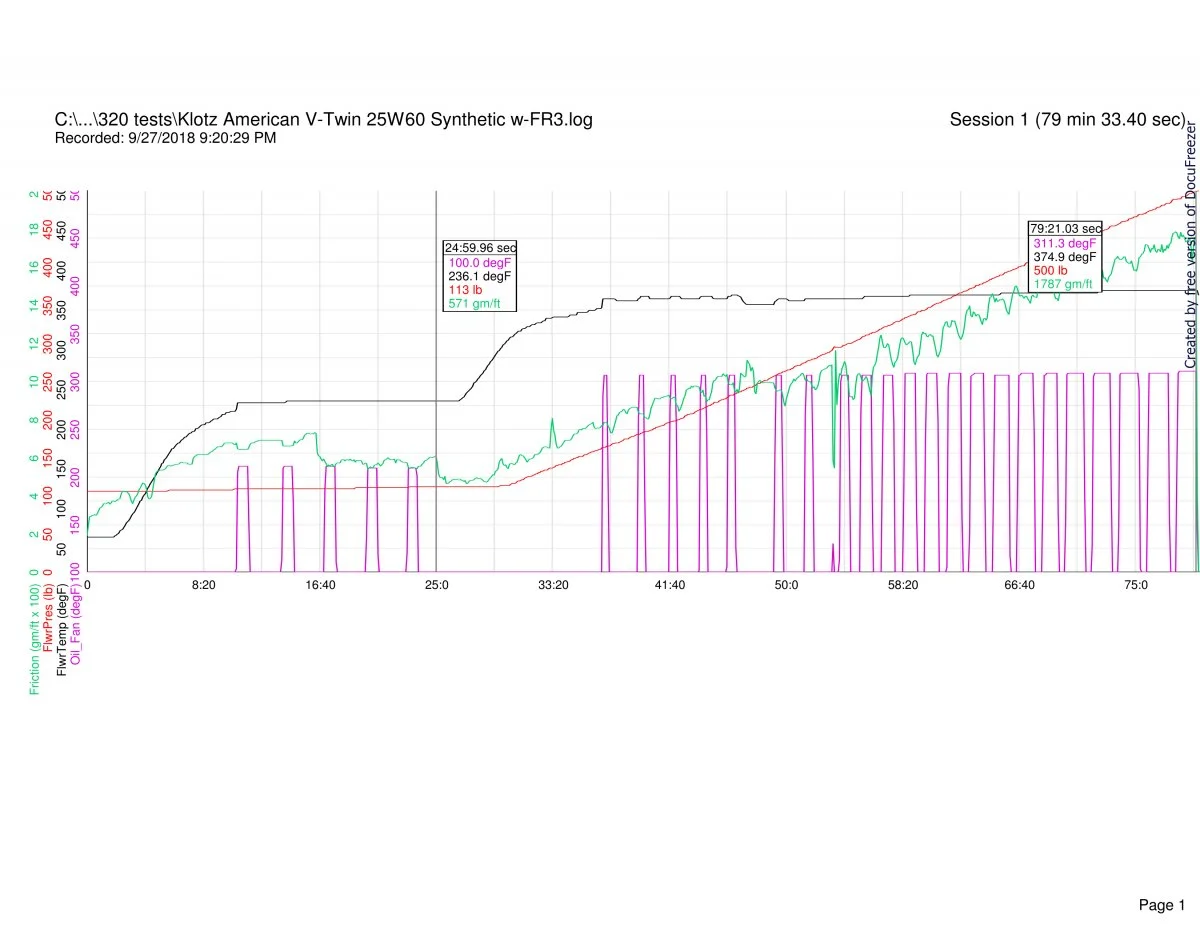Select the 16:40 time axis label
Screen dimensions: 1200x927
pyautogui.click(x=320, y=585)
